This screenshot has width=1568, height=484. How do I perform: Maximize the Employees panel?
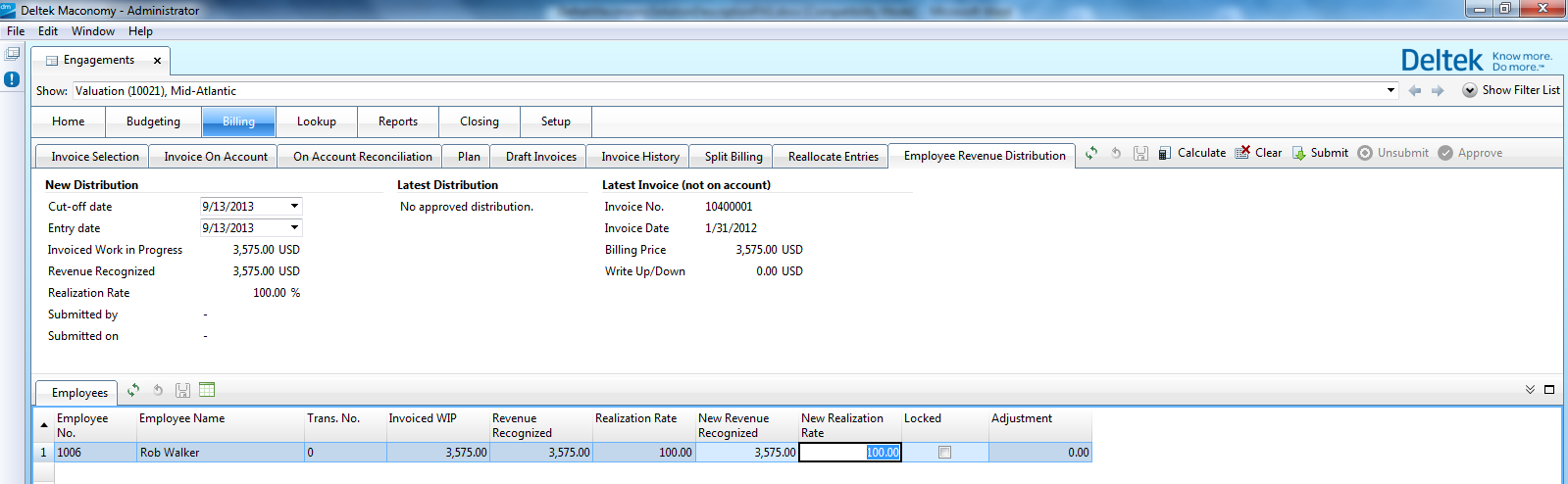pos(1549,390)
